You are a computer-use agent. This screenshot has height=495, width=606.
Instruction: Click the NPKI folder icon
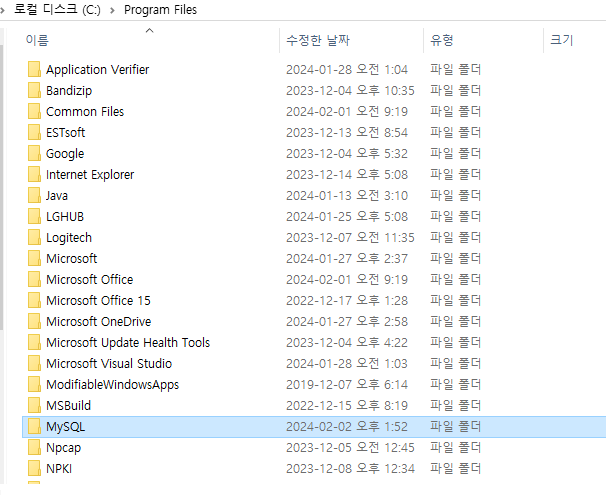click(x=34, y=468)
